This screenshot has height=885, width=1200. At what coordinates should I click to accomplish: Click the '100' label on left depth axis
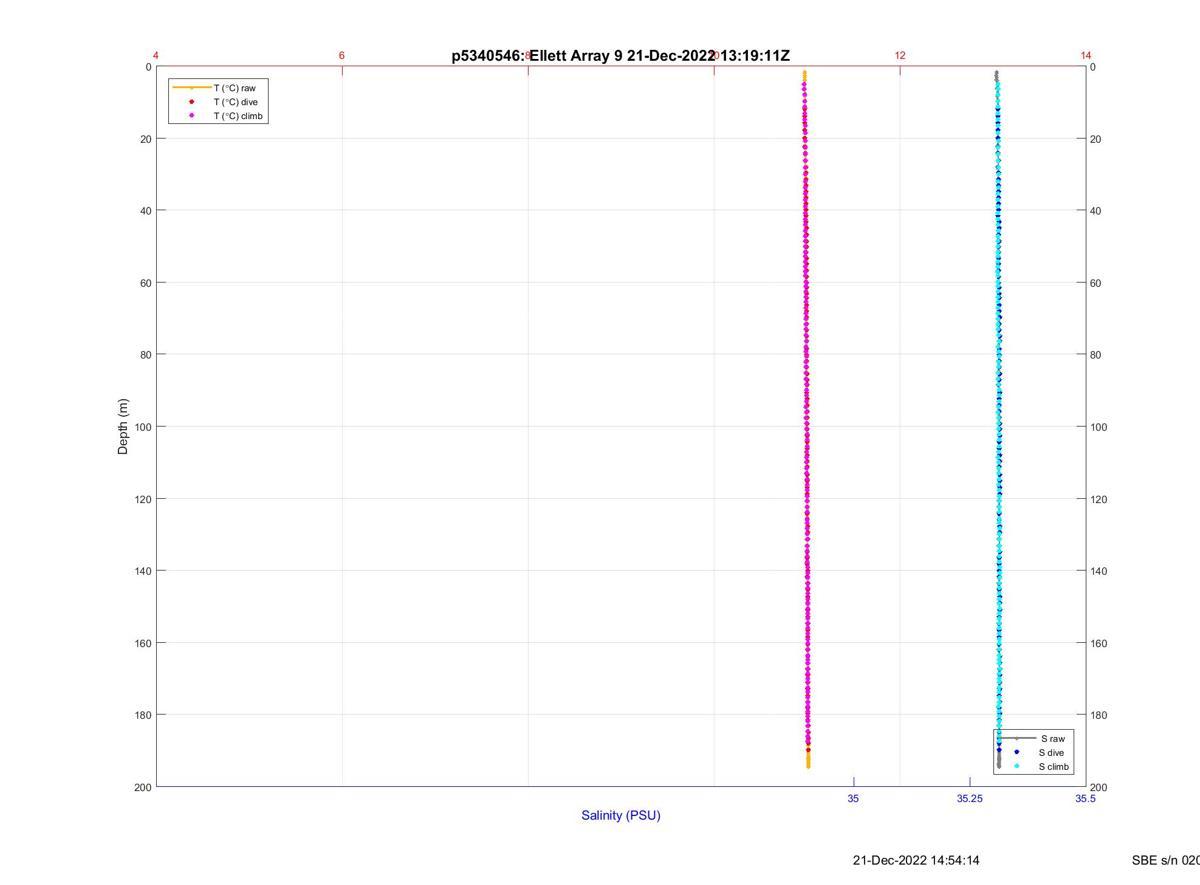pos(142,427)
